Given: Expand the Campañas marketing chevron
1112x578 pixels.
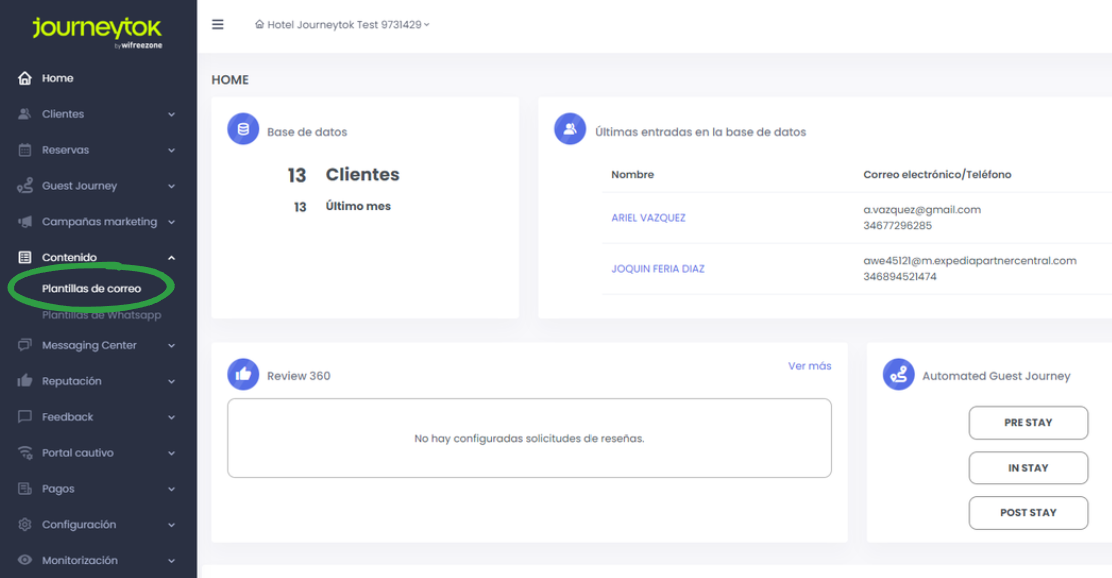Looking at the screenshot, I should [x=171, y=222].
